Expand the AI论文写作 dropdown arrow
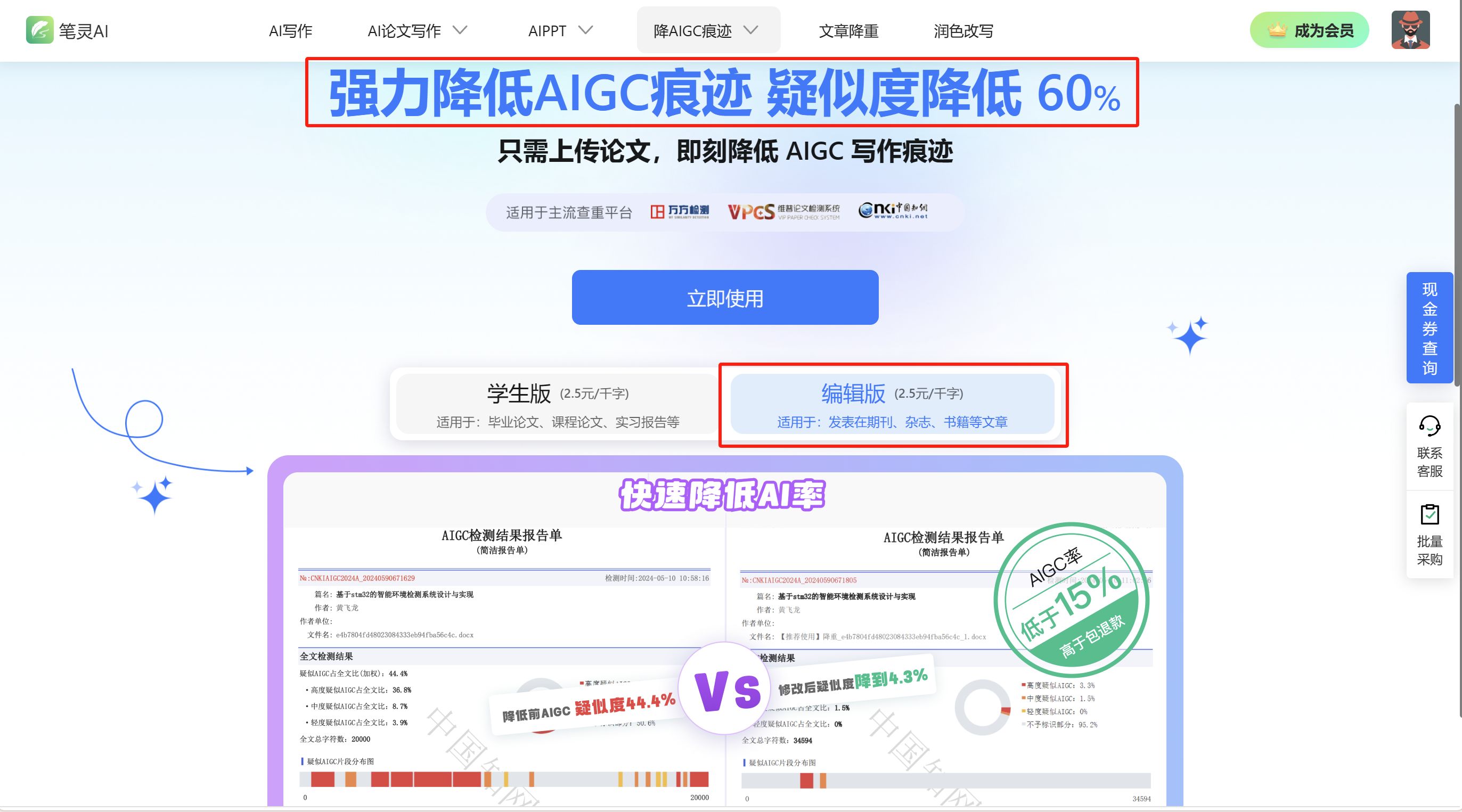This screenshot has width=1462, height=812. click(x=460, y=30)
